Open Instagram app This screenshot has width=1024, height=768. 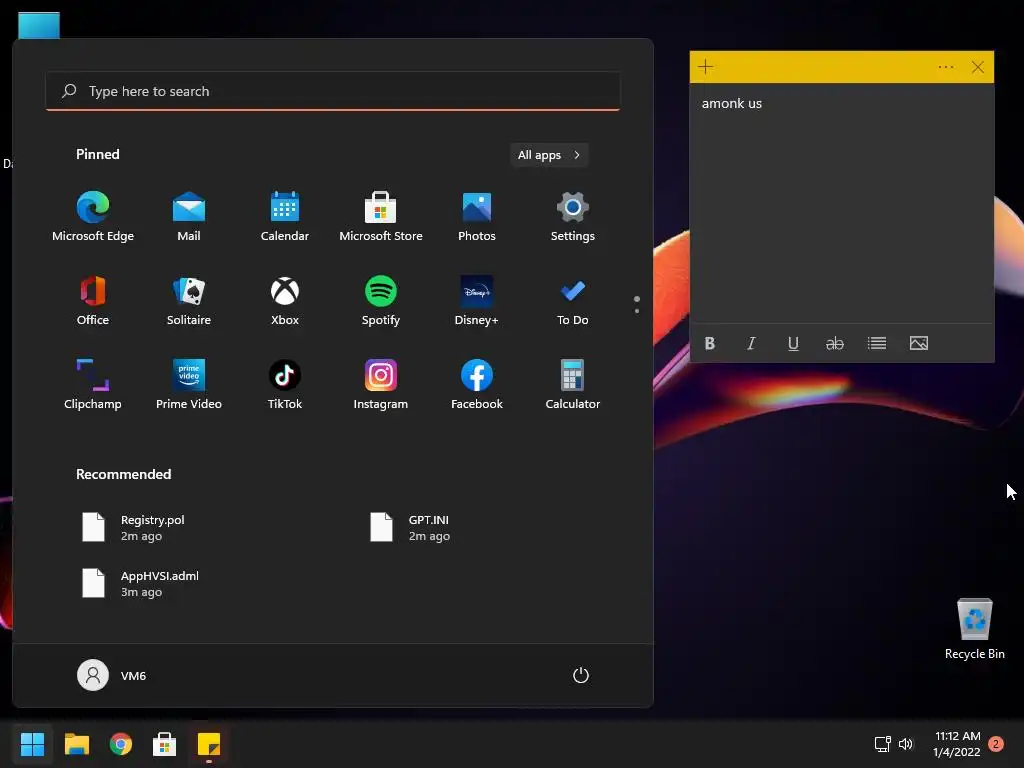[x=381, y=385]
